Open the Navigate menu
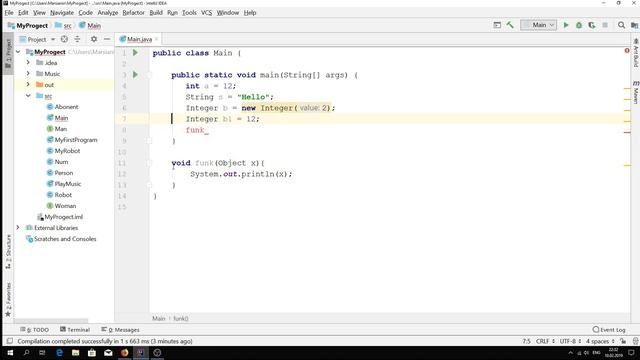Viewport: 640px width, 360px height. click(x=62, y=13)
